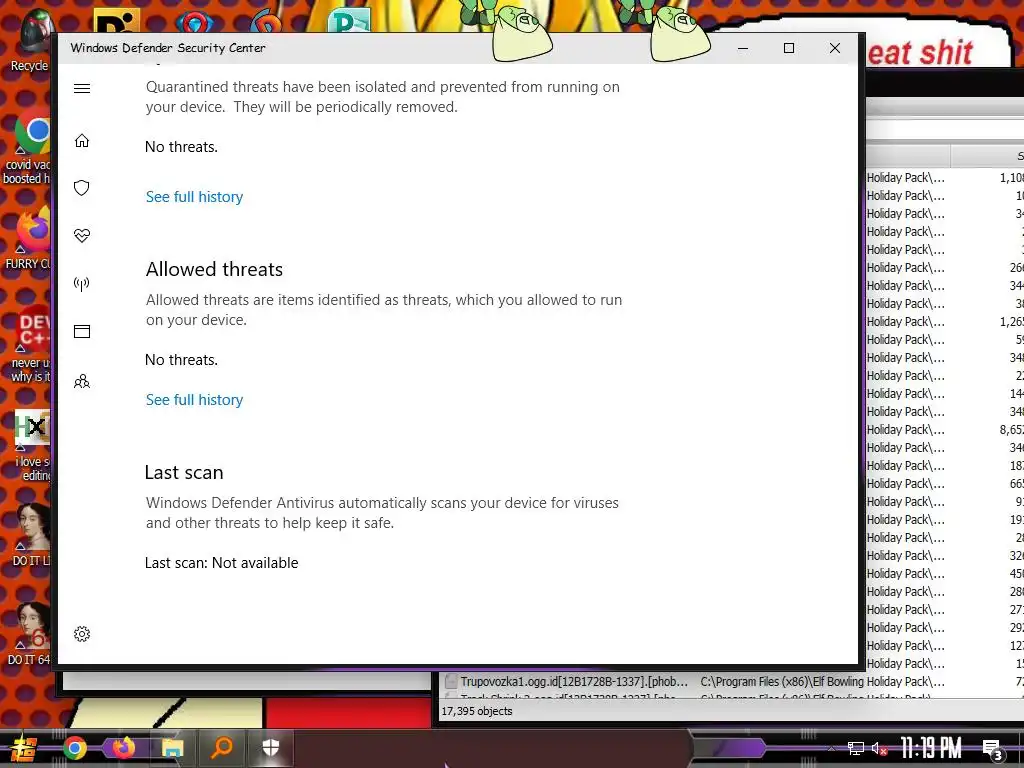Show hidden tray icons chevron
This screenshot has height=768, width=1024.
click(x=831, y=748)
